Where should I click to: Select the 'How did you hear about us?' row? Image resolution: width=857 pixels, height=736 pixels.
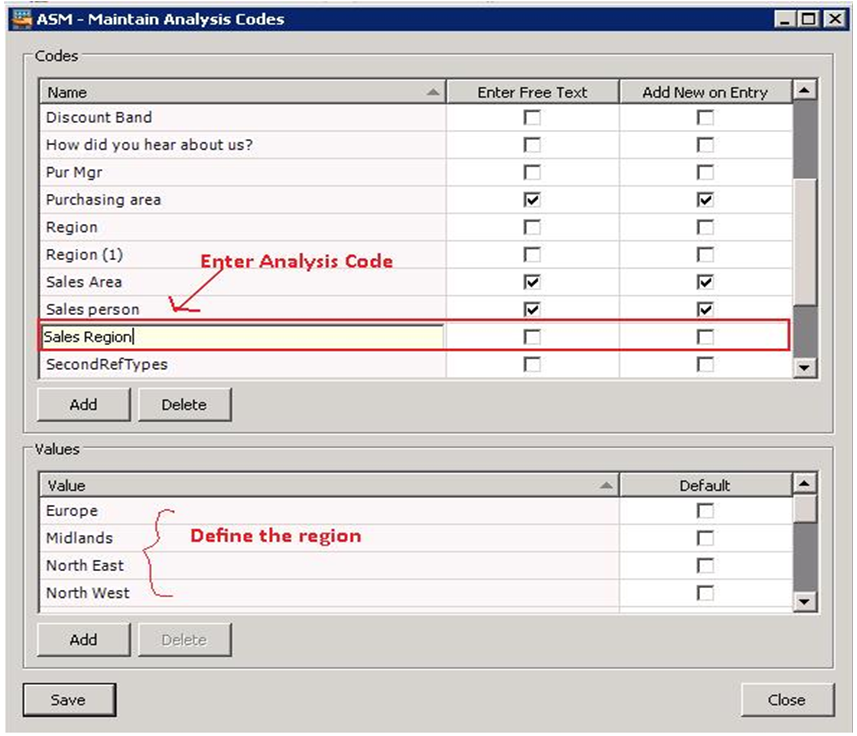pos(243,145)
